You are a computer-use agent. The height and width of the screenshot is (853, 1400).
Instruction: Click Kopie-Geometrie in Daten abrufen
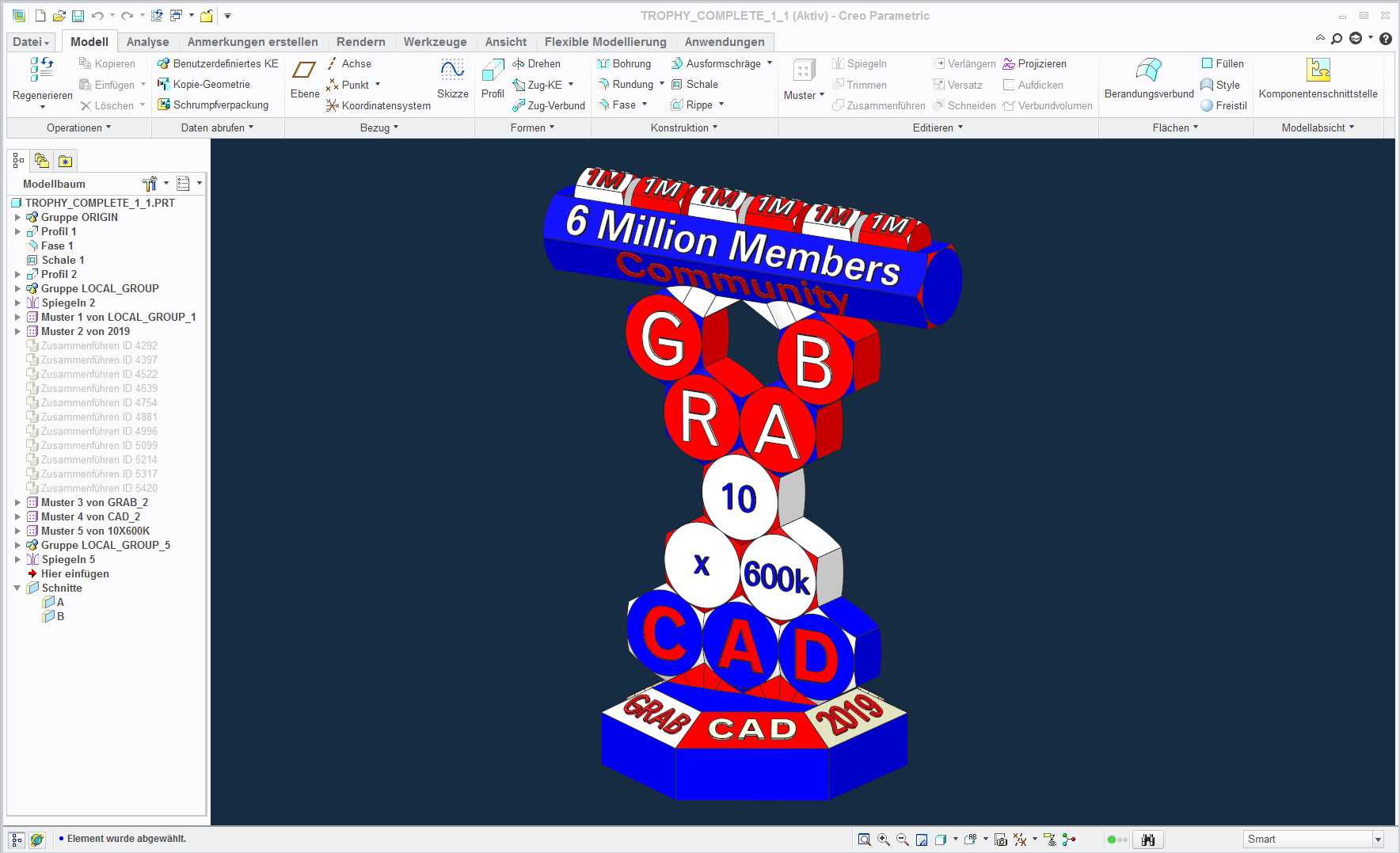click(204, 85)
